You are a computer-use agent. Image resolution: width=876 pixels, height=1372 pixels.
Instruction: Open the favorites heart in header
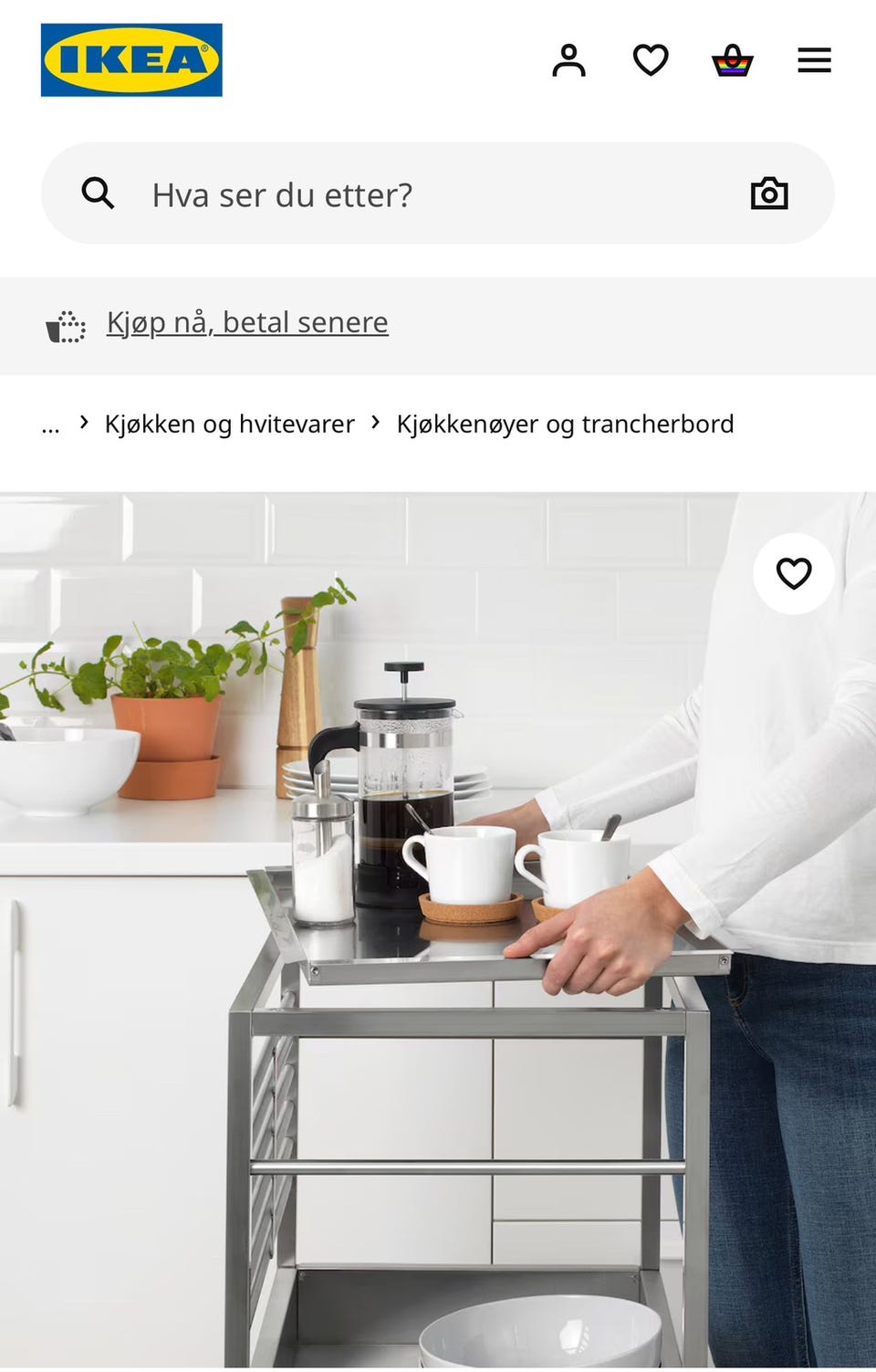651,60
